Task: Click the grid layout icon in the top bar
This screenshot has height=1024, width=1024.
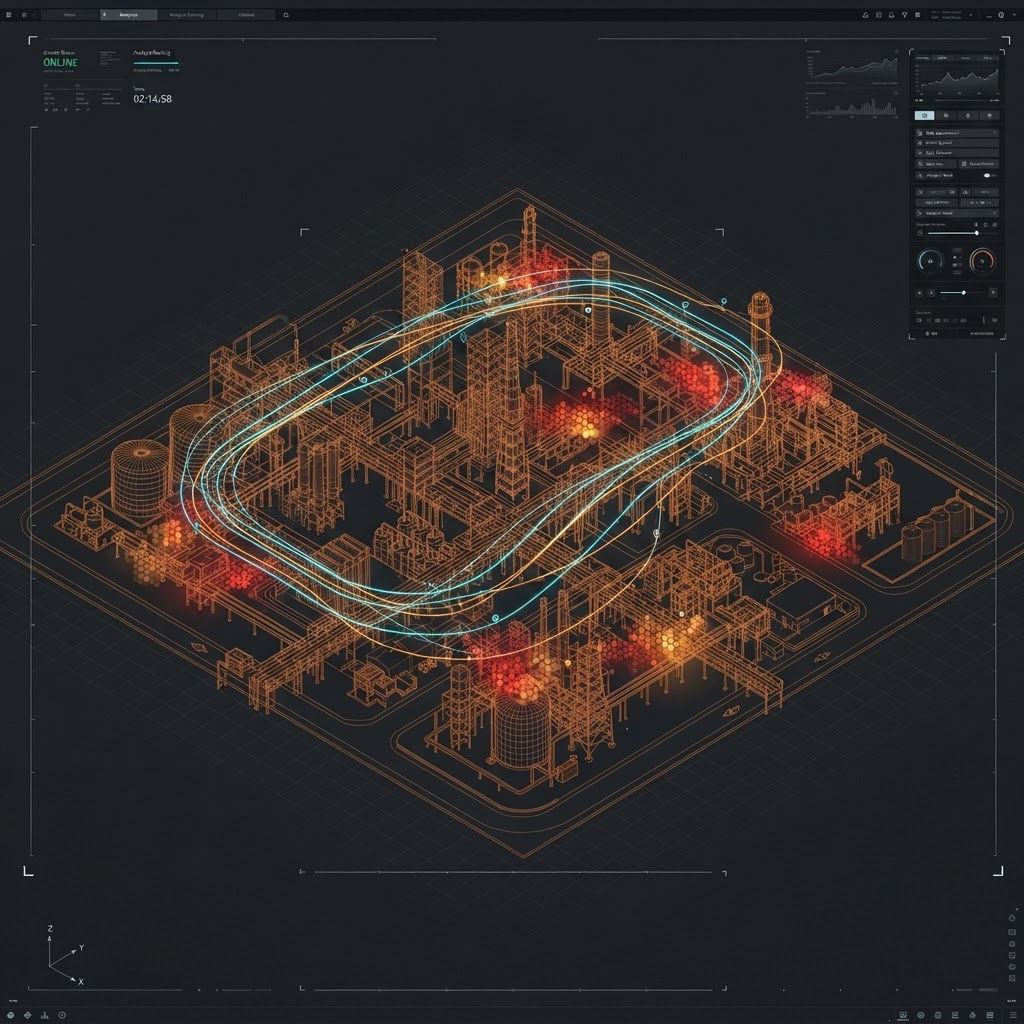Action: pyautogui.click(x=918, y=14)
